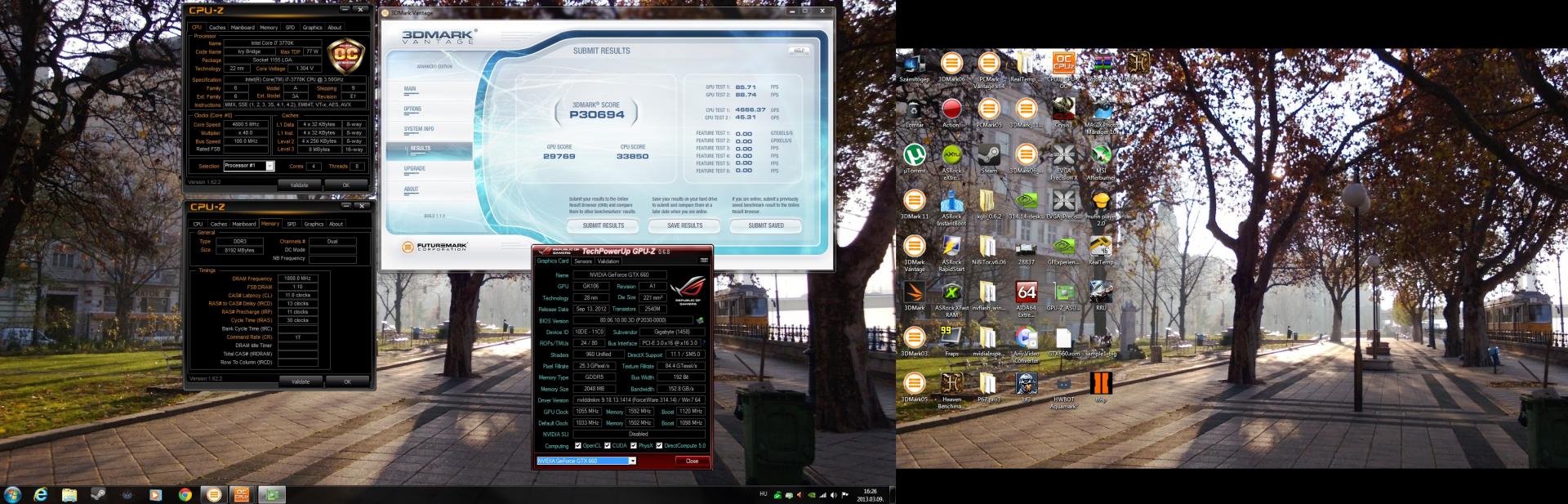Click the SAVE RESULTS button
1568x504 pixels.
click(685, 225)
